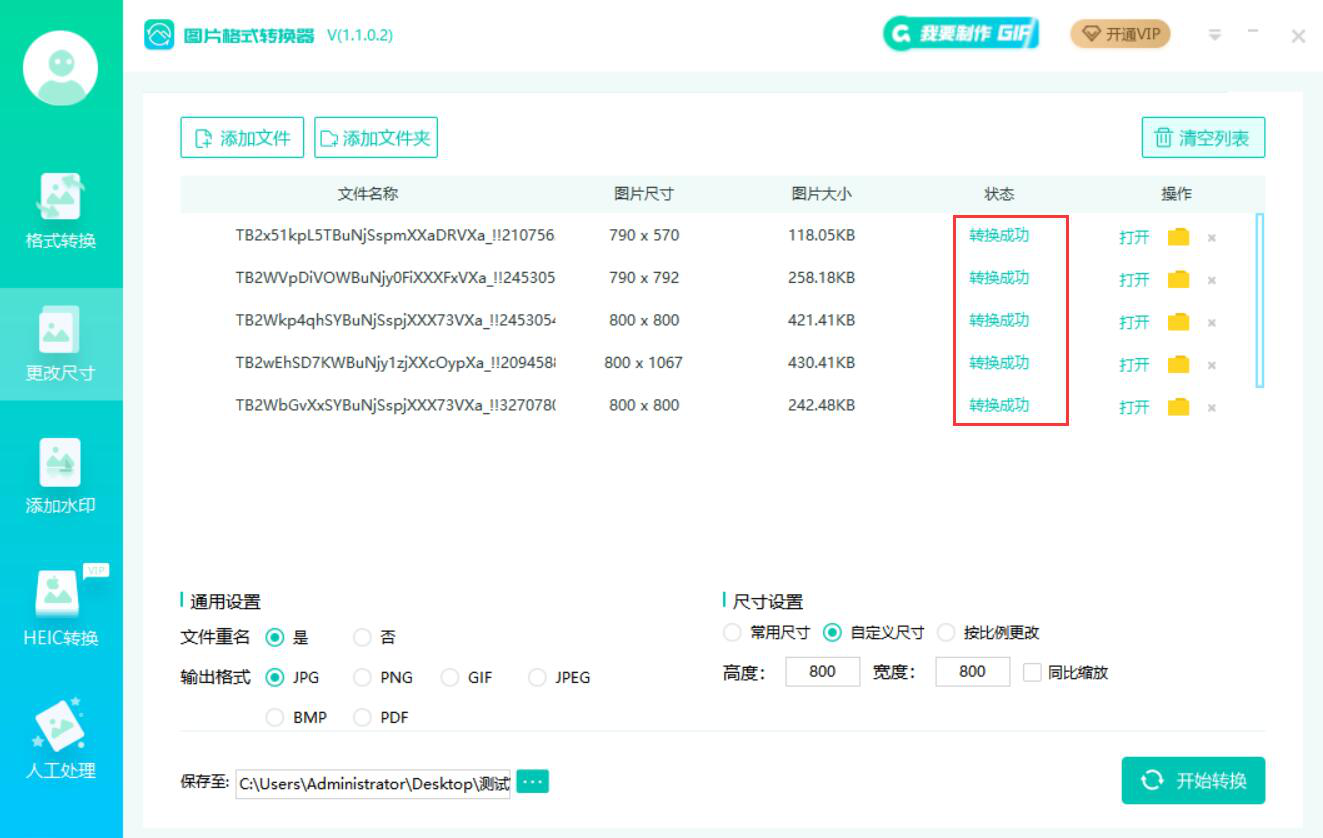Screen dimensions: 1323x838
Task: Select the file starting with TB2WbGvXxSY
Action: pos(395,406)
